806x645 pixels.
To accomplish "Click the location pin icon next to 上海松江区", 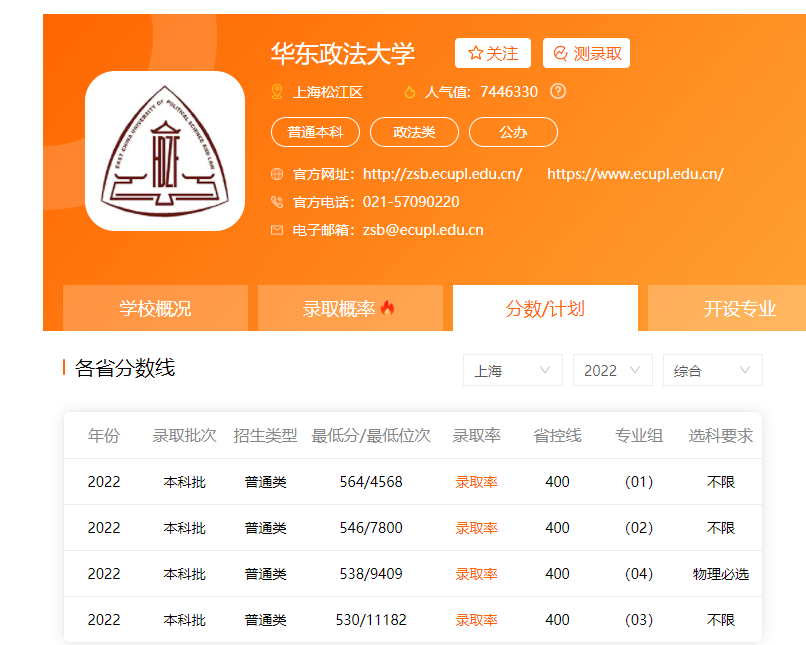I will pyautogui.click(x=277, y=92).
